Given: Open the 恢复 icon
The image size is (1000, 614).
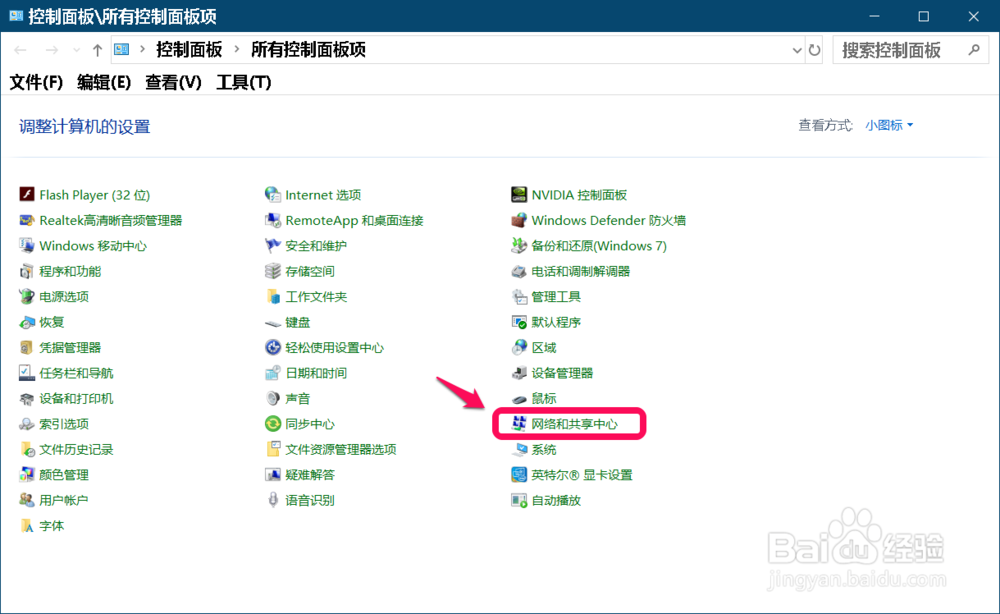Looking at the screenshot, I should pyautogui.click(x=27, y=322).
